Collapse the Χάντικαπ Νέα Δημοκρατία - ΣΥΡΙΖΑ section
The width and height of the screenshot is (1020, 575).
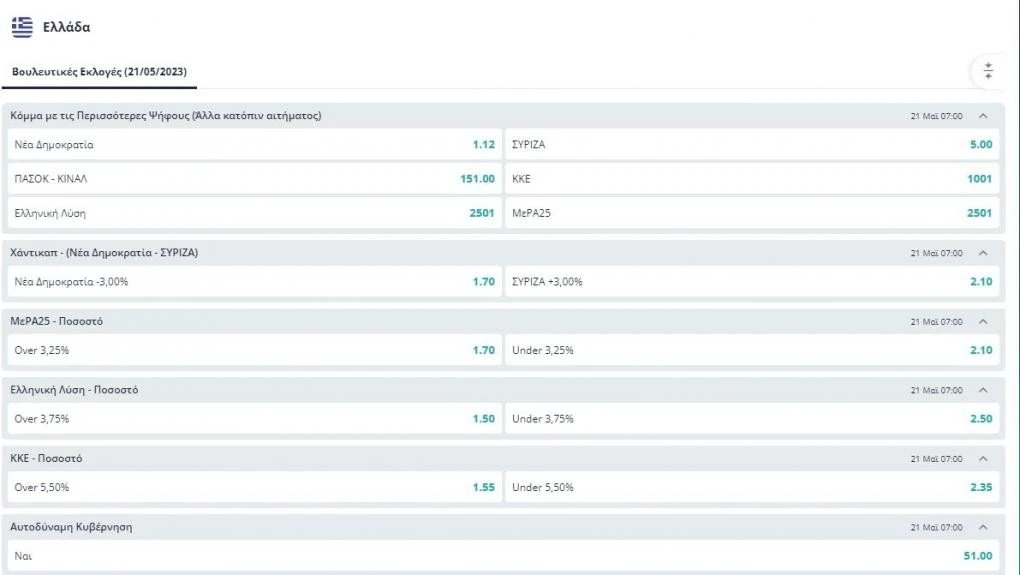[x=983, y=253]
